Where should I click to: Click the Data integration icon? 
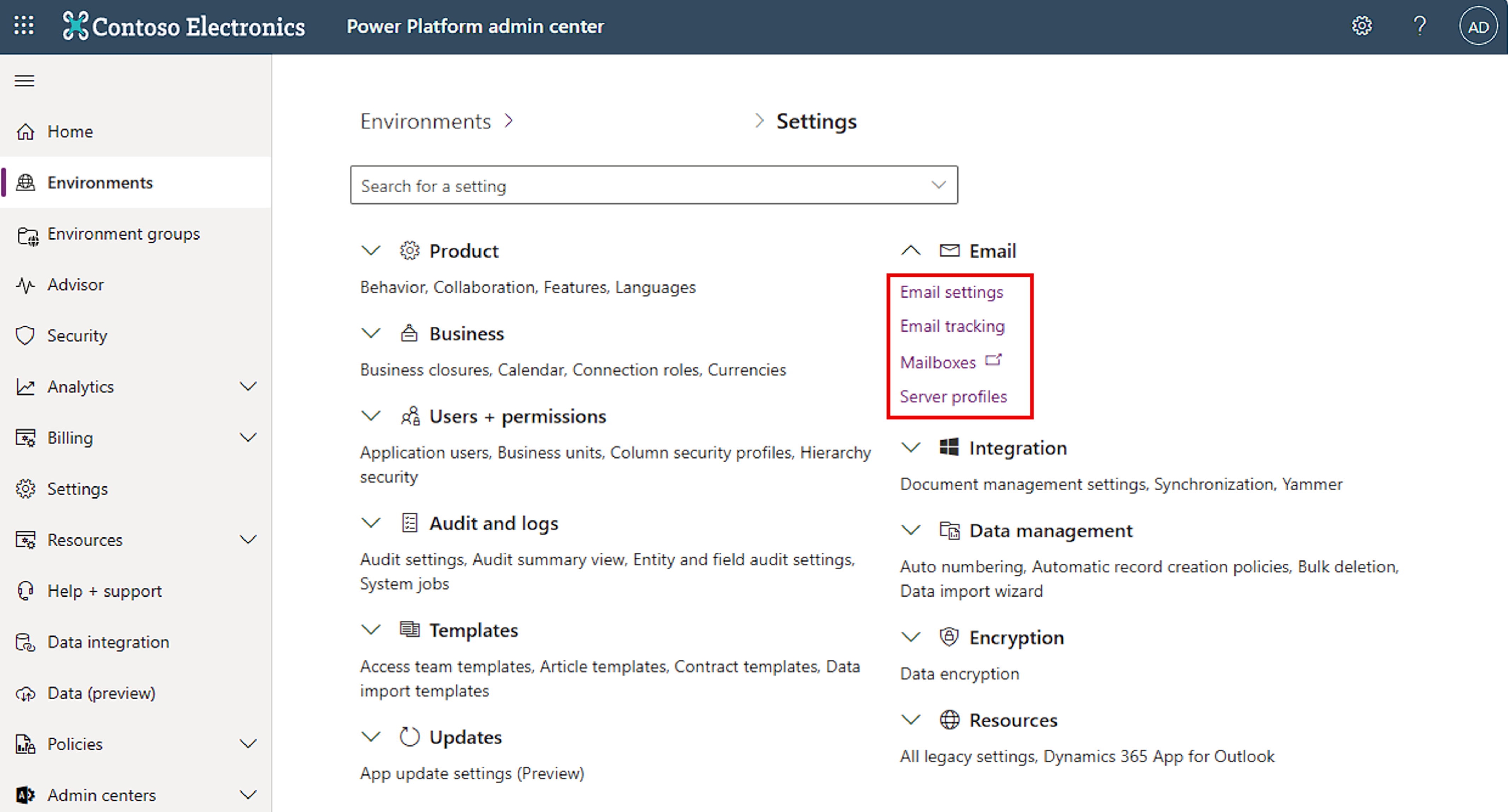[25, 642]
